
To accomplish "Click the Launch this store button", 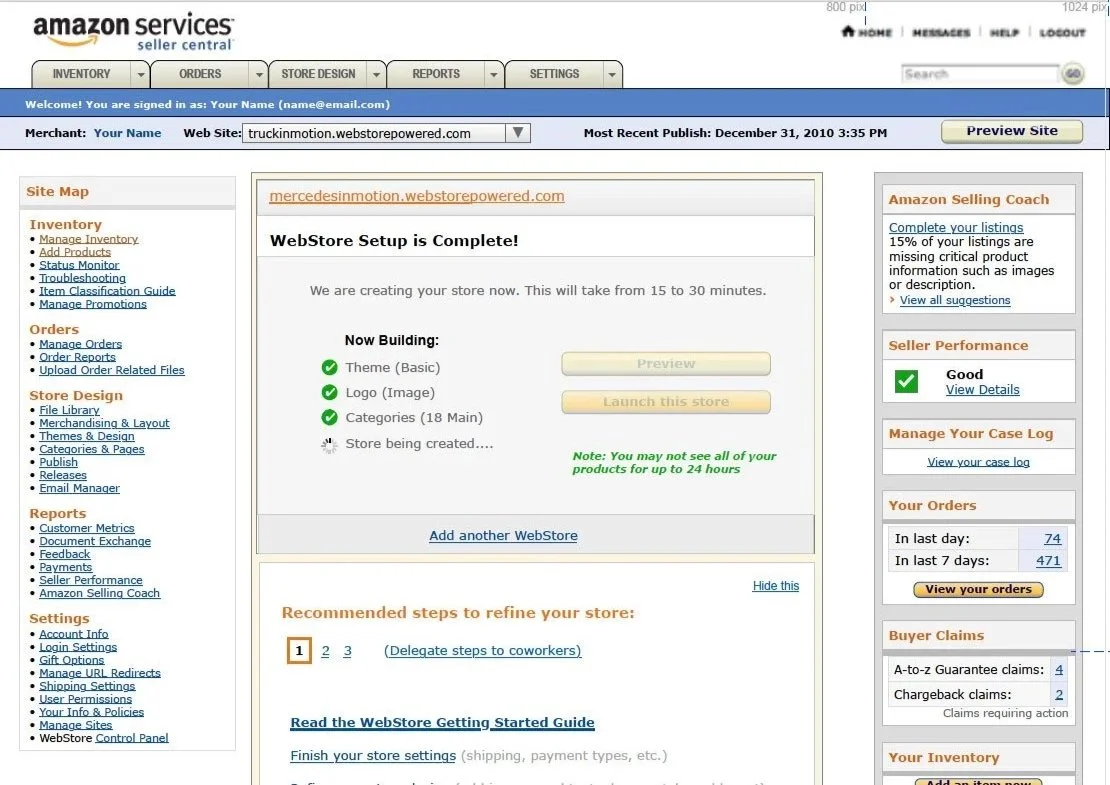I will (x=665, y=402).
